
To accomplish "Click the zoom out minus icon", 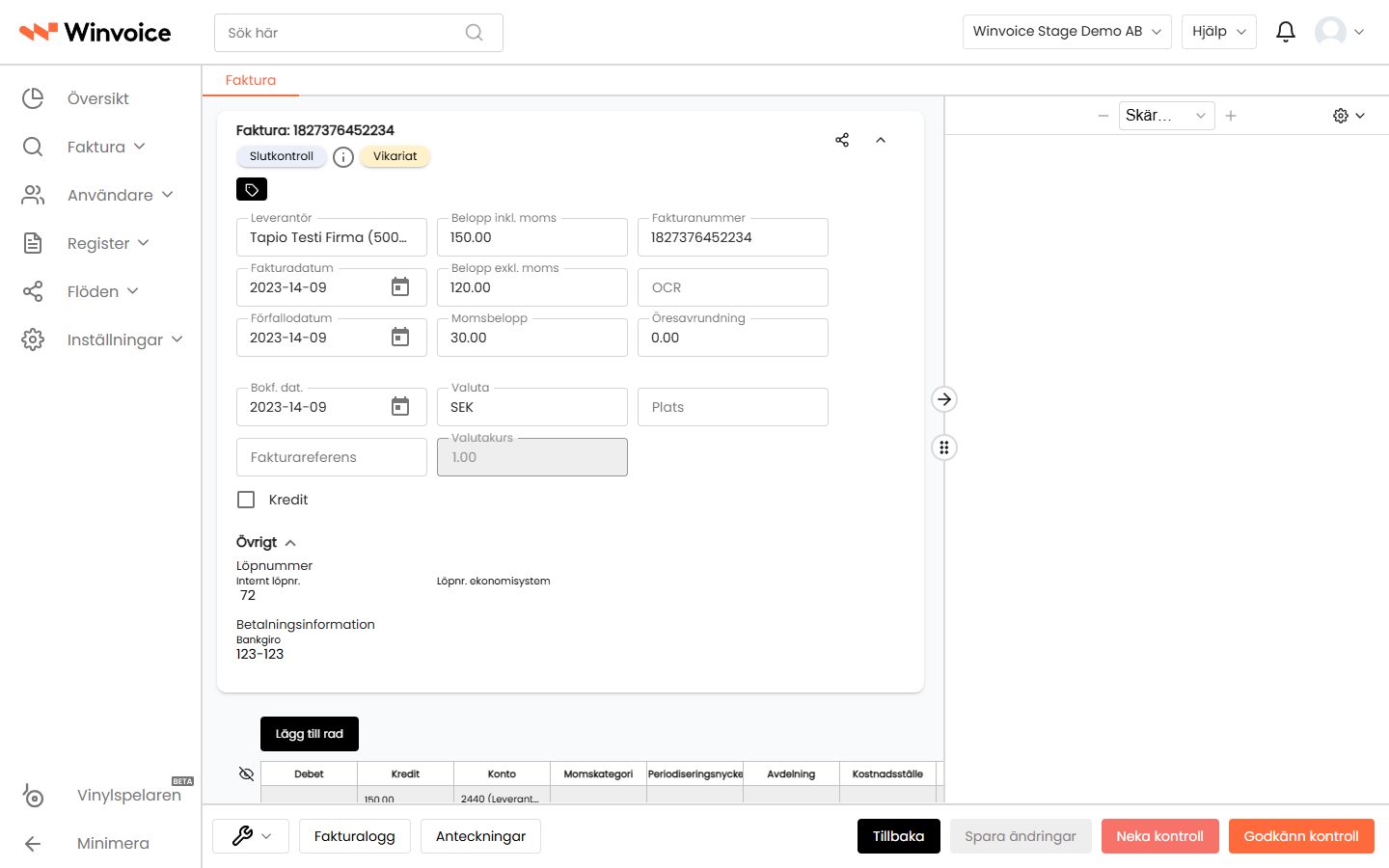I will [x=1103, y=116].
